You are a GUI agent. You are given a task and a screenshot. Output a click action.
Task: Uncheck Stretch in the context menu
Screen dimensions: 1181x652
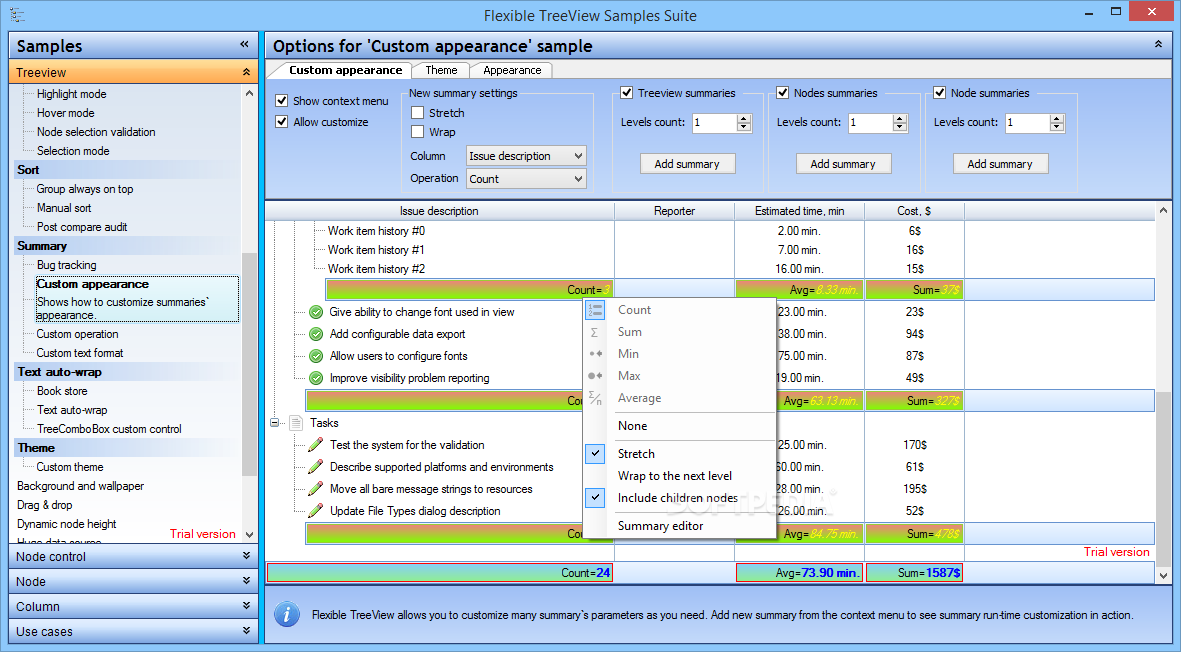click(x=595, y=453)
